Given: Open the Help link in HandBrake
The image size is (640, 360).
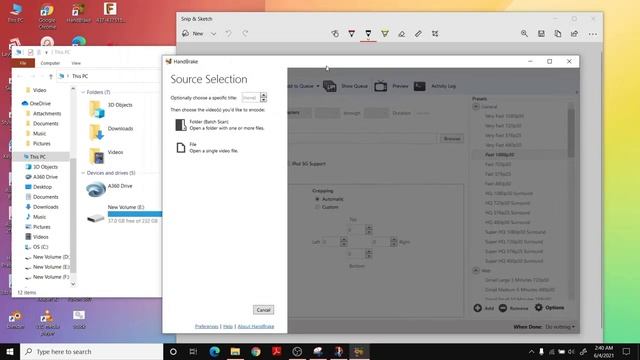Looking at the screenshot, I should tap(228, 327).
